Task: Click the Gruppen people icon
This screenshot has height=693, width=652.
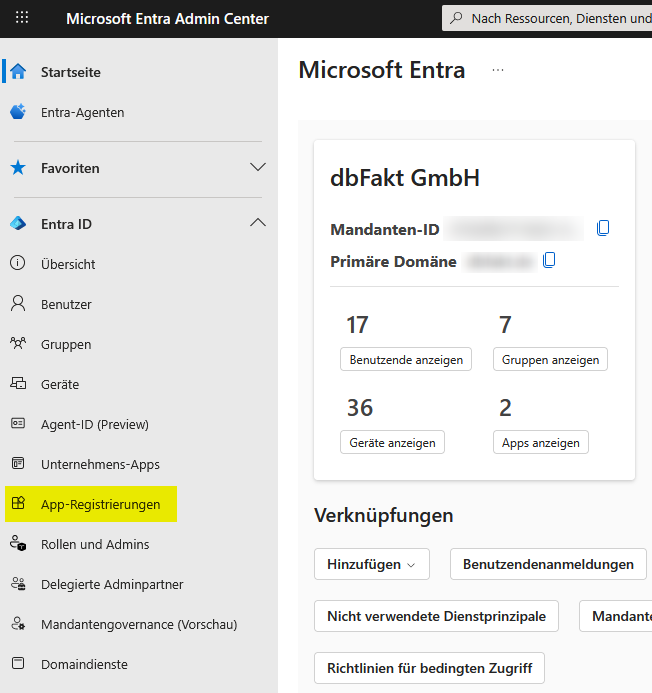Action: click(18, 344)
